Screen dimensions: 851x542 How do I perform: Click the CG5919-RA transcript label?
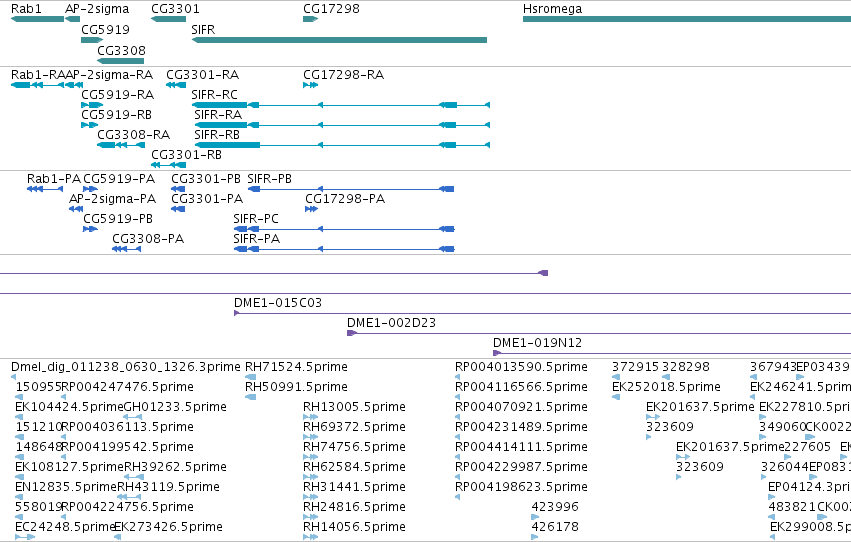coord(118,94)
